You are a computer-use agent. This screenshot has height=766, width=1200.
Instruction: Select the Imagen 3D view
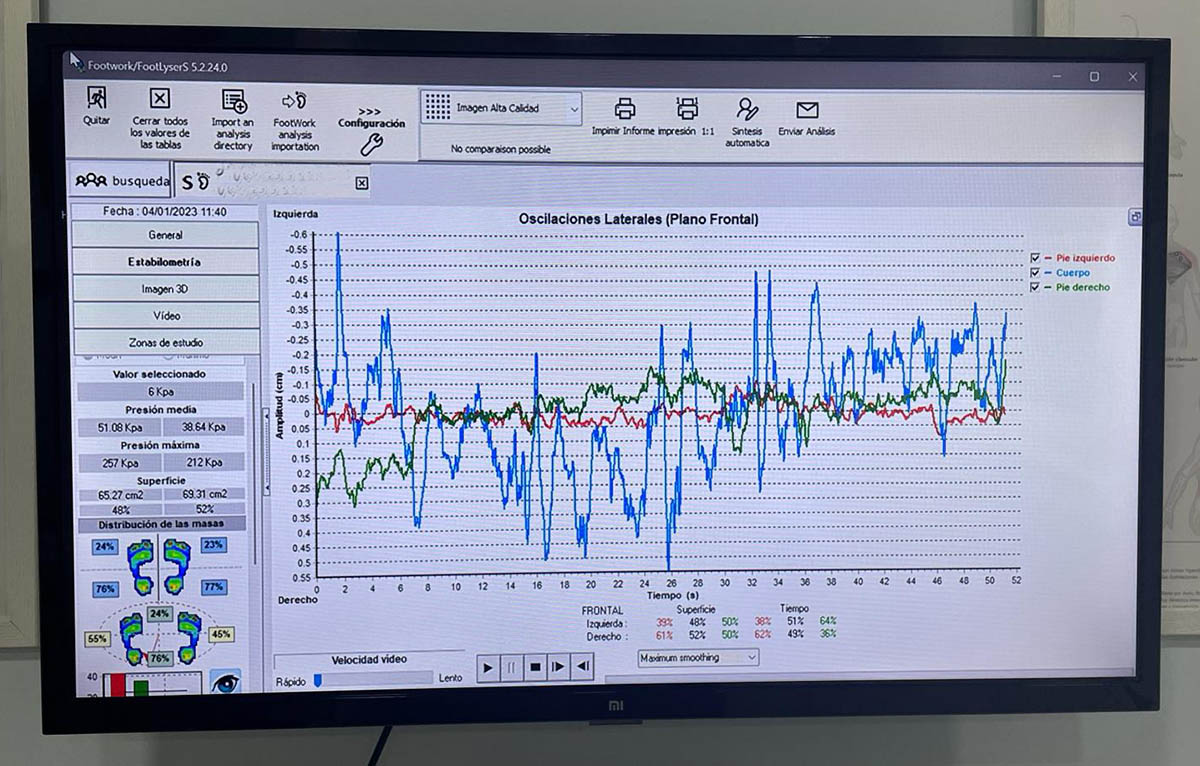click(x=165, y=289)
